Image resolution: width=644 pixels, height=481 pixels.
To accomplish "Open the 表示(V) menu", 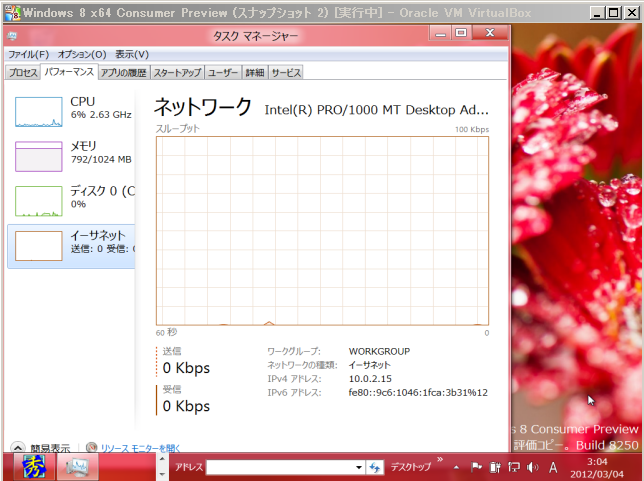I will [132, 54].
